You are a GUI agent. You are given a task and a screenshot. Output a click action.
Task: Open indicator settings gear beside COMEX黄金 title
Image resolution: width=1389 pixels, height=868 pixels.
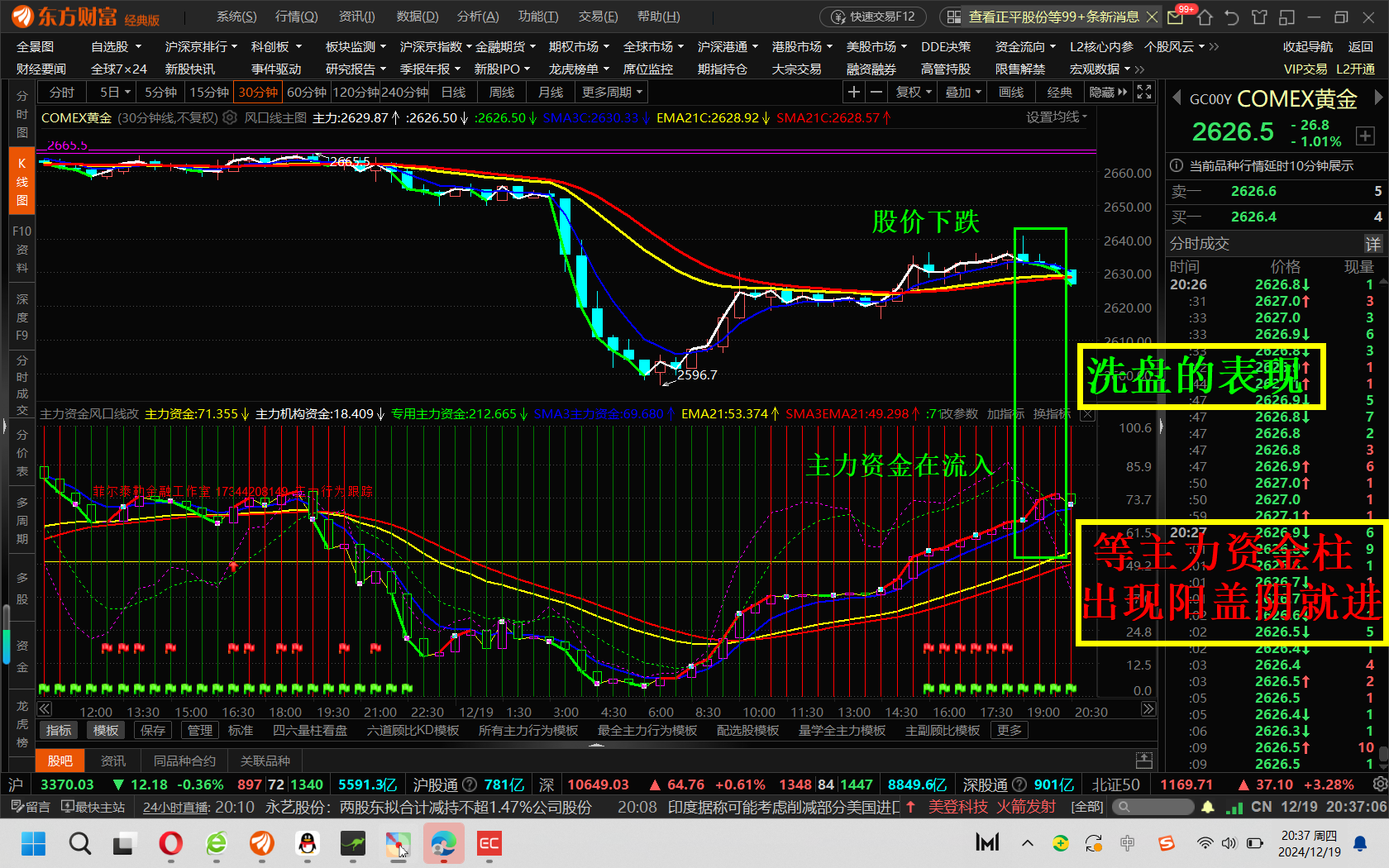tap(231, 117)
